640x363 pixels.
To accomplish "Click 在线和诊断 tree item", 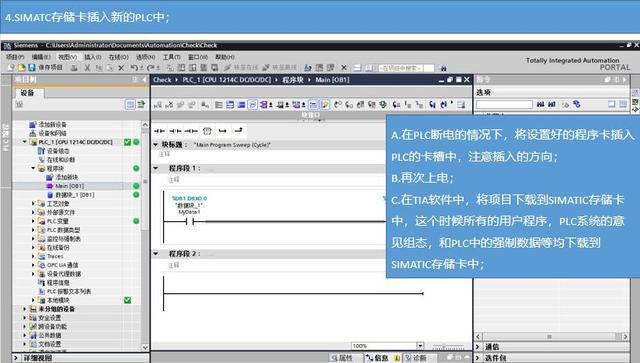I will point(61,160).
